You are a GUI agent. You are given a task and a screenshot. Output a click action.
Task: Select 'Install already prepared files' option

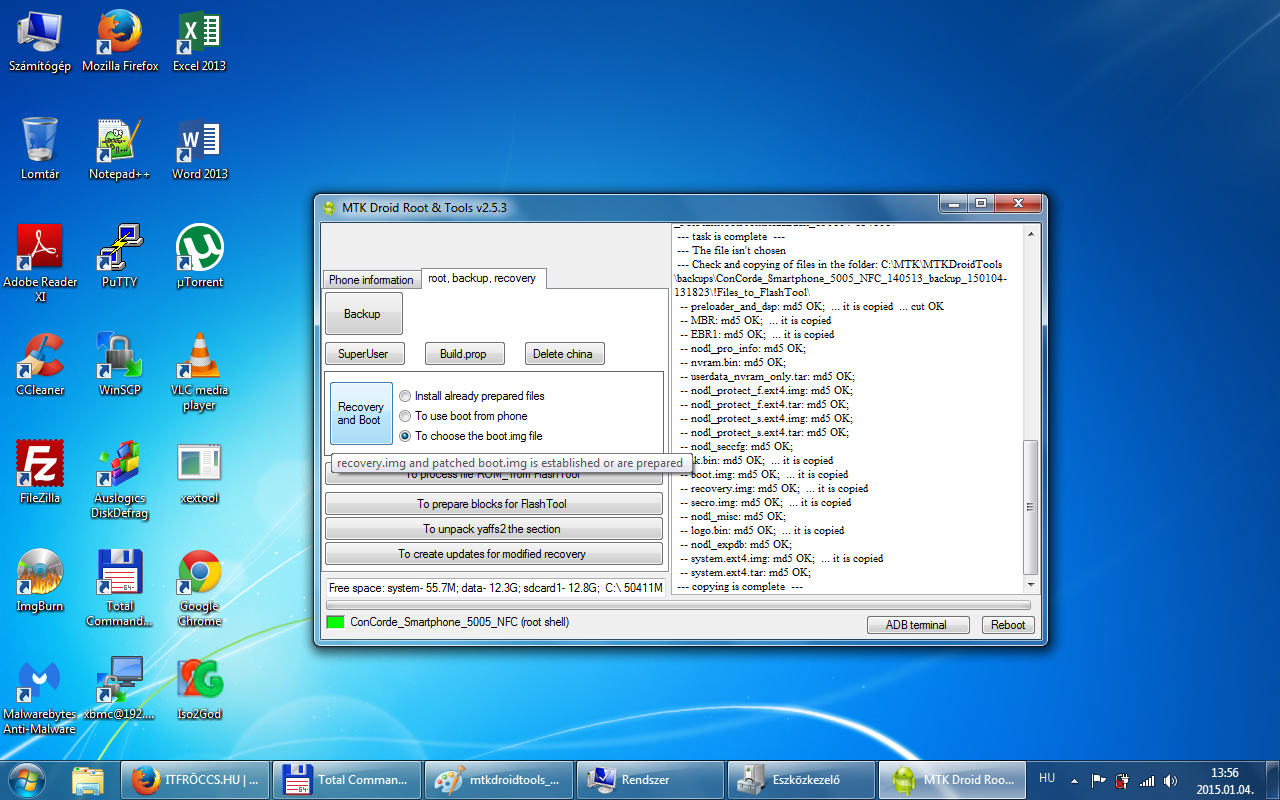(x=405, y=396)
